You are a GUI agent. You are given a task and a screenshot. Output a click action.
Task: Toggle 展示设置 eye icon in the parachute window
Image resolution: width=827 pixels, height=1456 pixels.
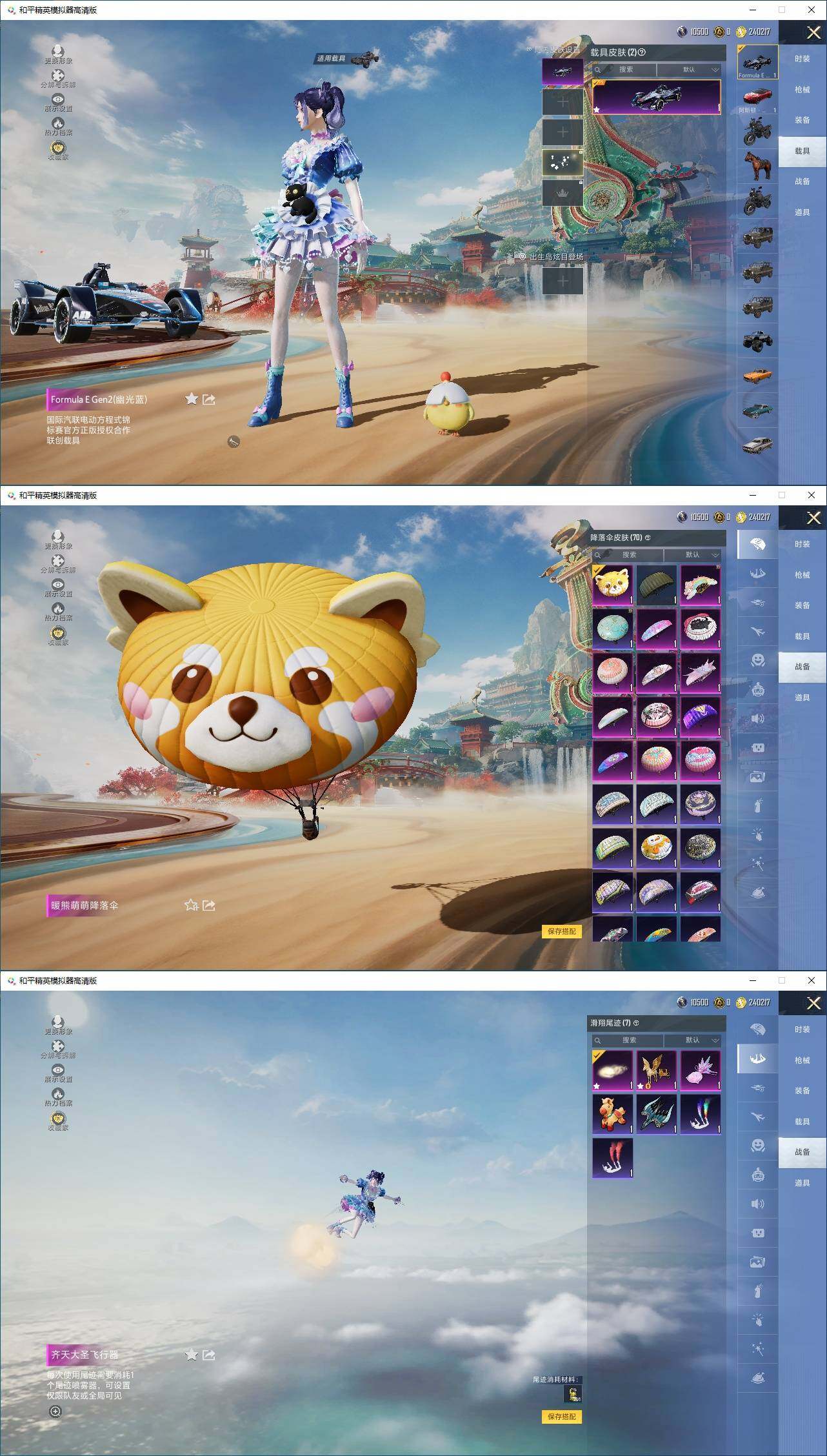pyautogui.click(x=58, y=585)
